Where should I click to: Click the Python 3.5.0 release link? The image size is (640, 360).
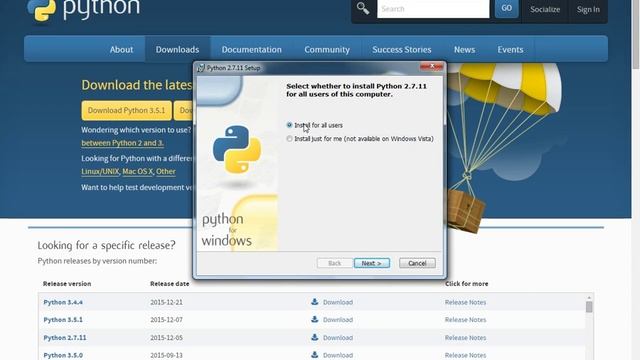click(x=63, y=355)
